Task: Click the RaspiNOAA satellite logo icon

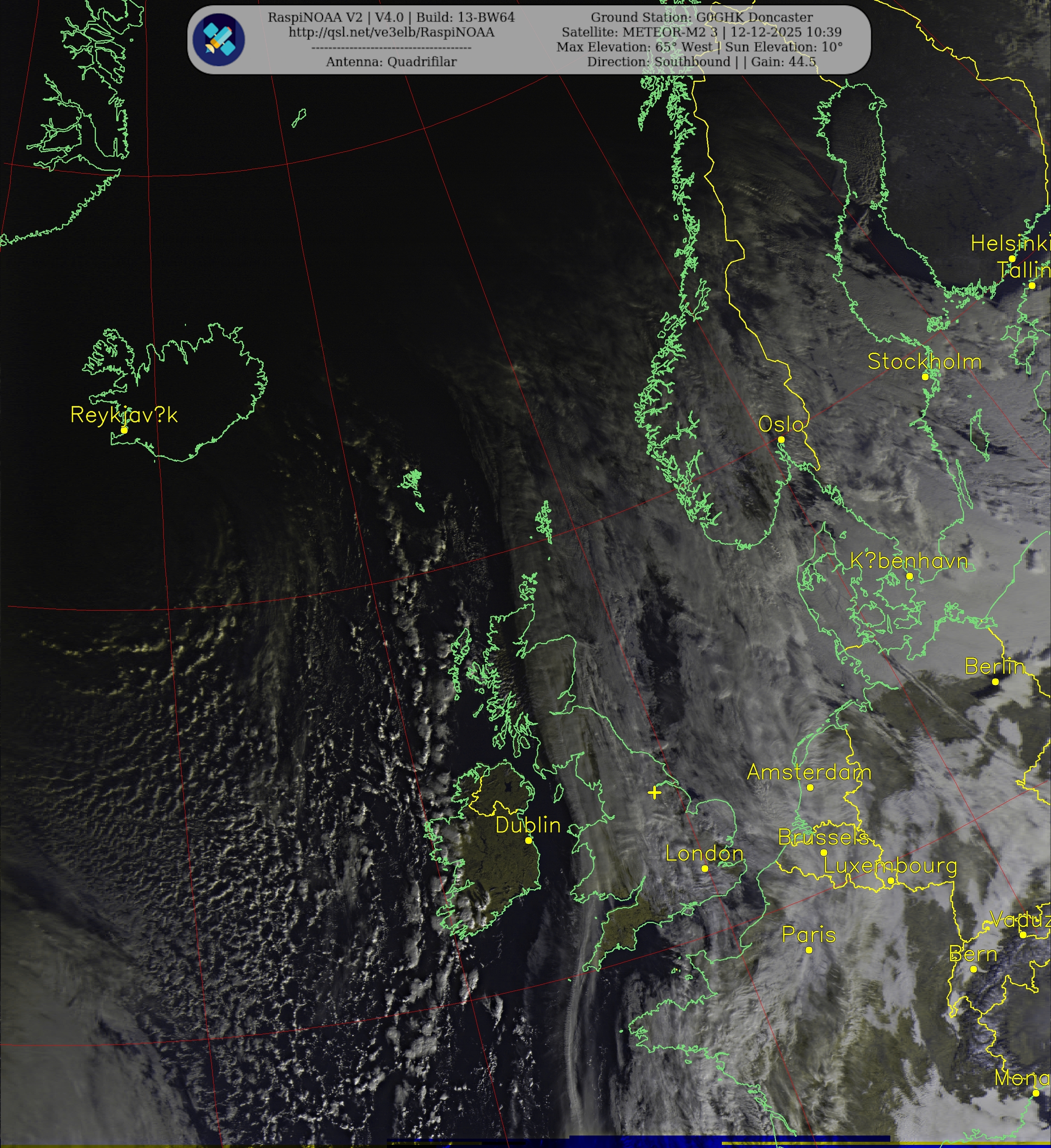Action: click(x=219, y=39)
